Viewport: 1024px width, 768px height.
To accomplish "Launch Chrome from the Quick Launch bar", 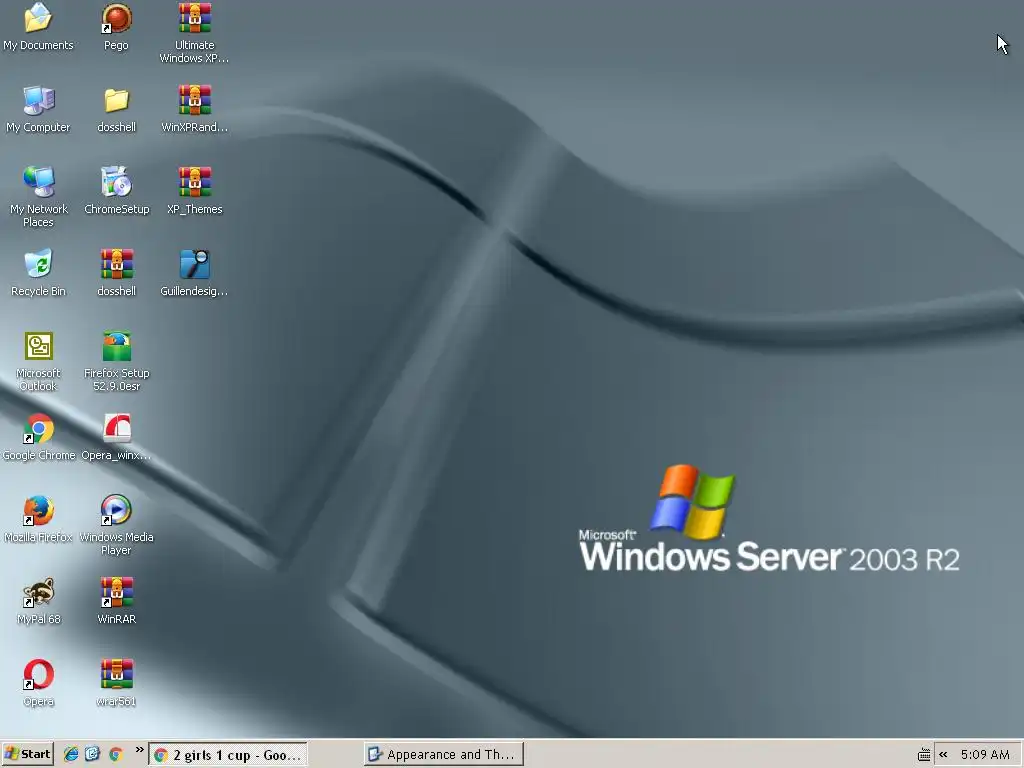I will coord(116,754).
